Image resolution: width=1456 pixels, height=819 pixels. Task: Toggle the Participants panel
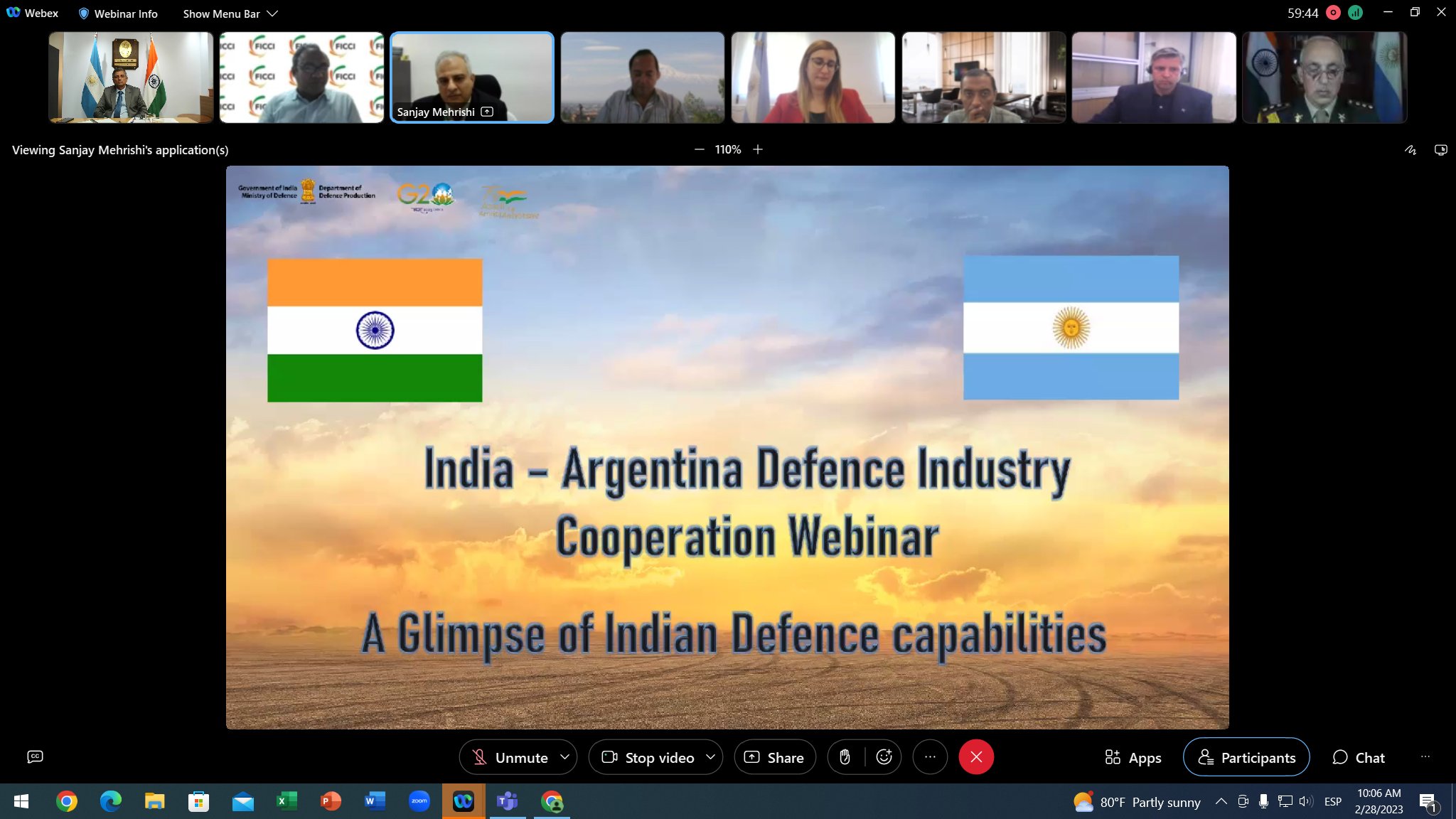[1246, 758]
